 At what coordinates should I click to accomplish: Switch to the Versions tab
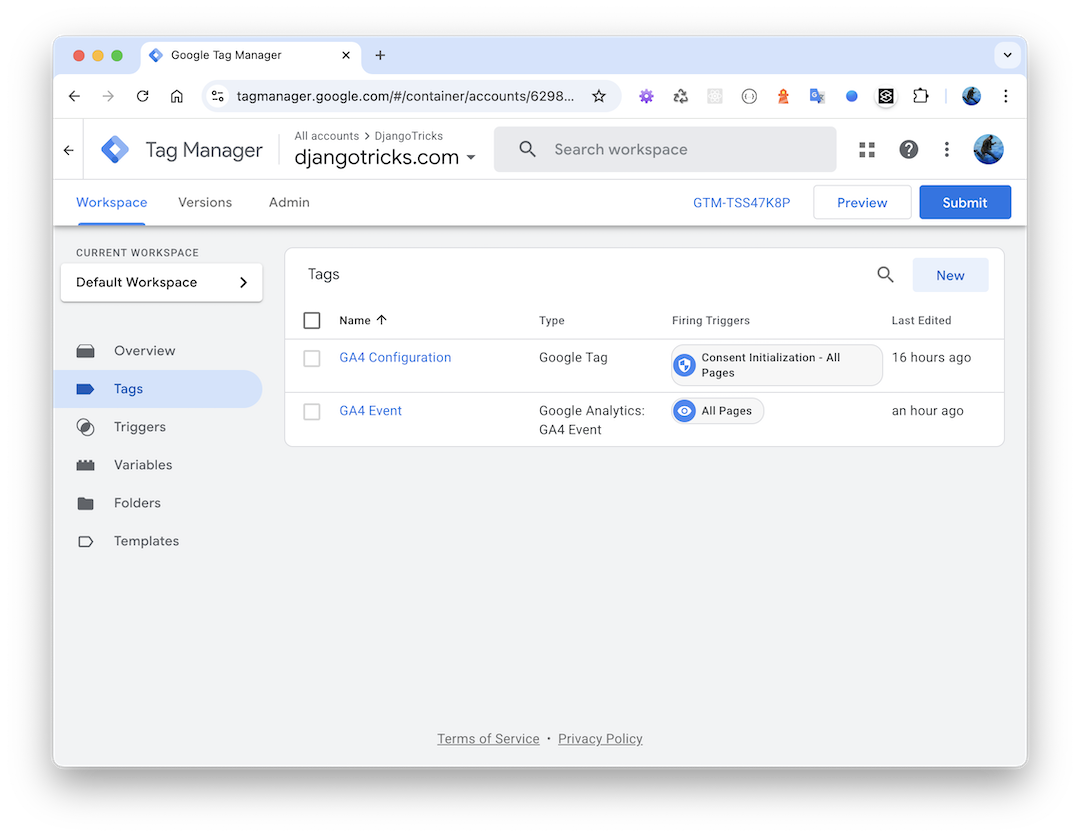(205, 203)
